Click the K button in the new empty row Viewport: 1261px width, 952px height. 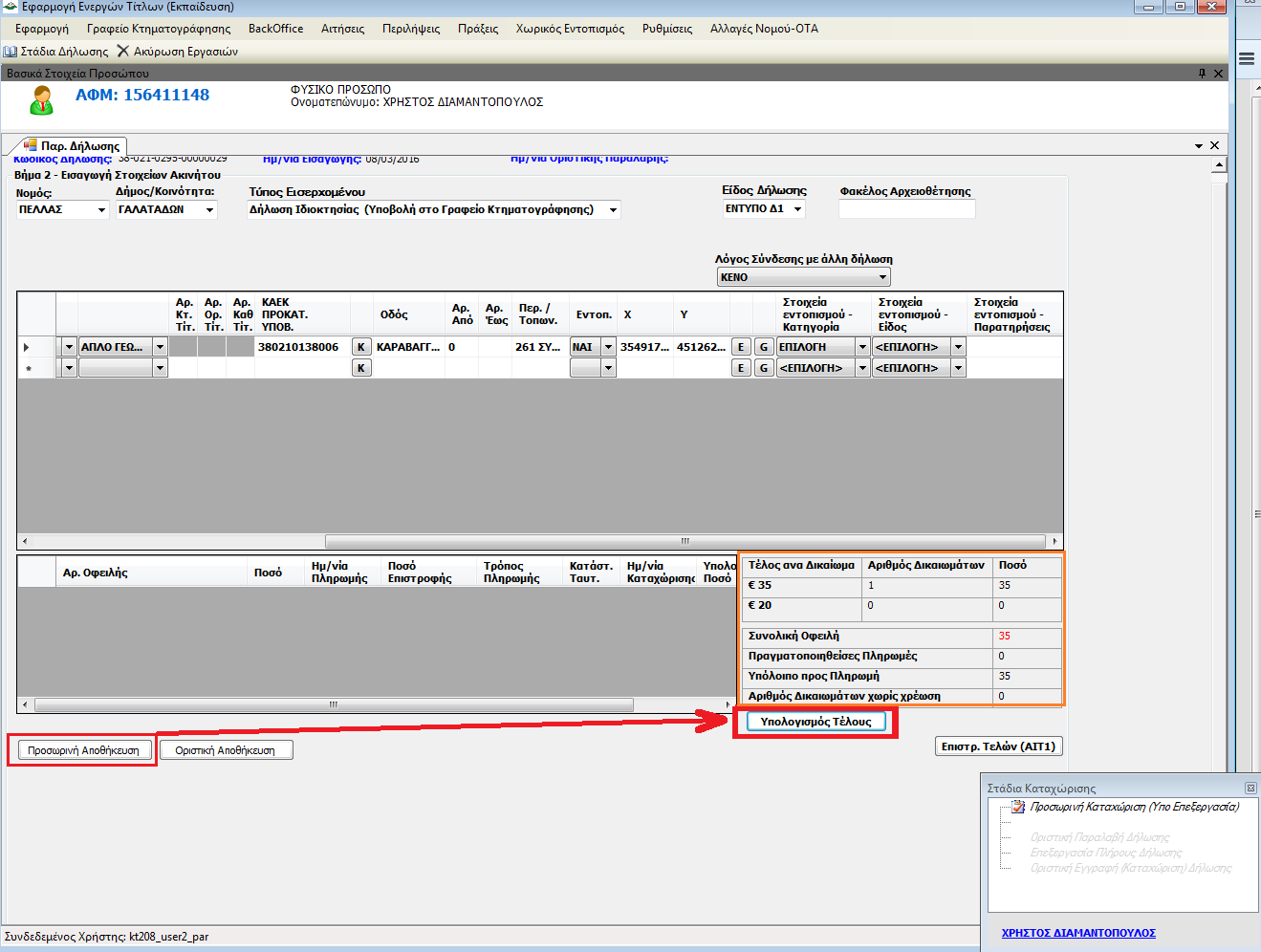(361, 368)
